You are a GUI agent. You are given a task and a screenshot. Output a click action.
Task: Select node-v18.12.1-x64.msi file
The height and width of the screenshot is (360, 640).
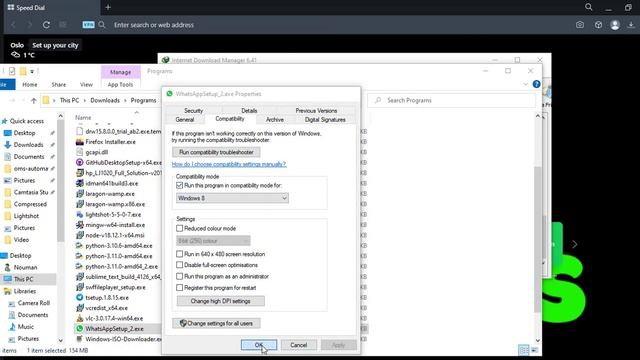point(115,235)
